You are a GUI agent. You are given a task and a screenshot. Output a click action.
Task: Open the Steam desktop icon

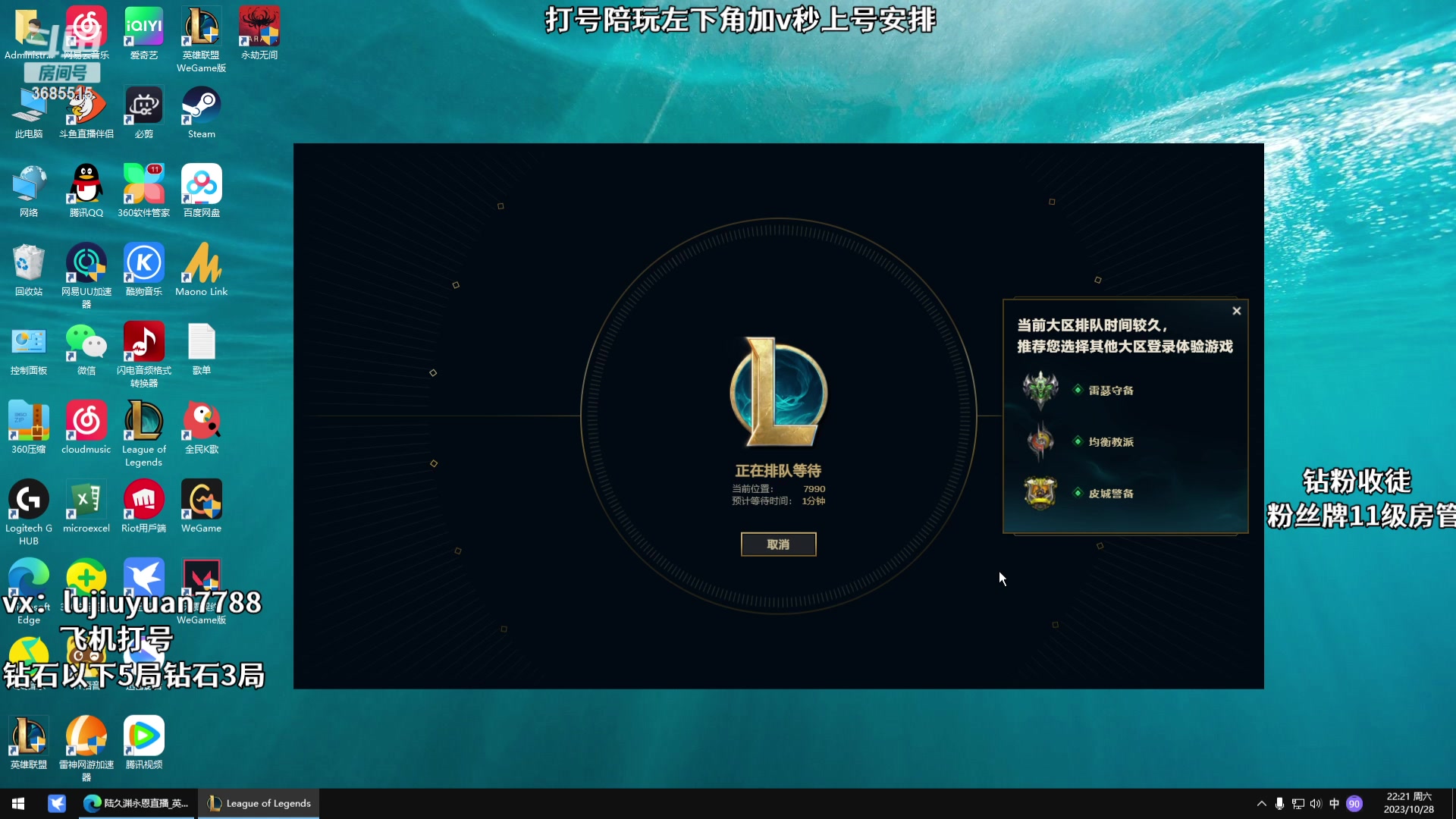pos(201,113)
